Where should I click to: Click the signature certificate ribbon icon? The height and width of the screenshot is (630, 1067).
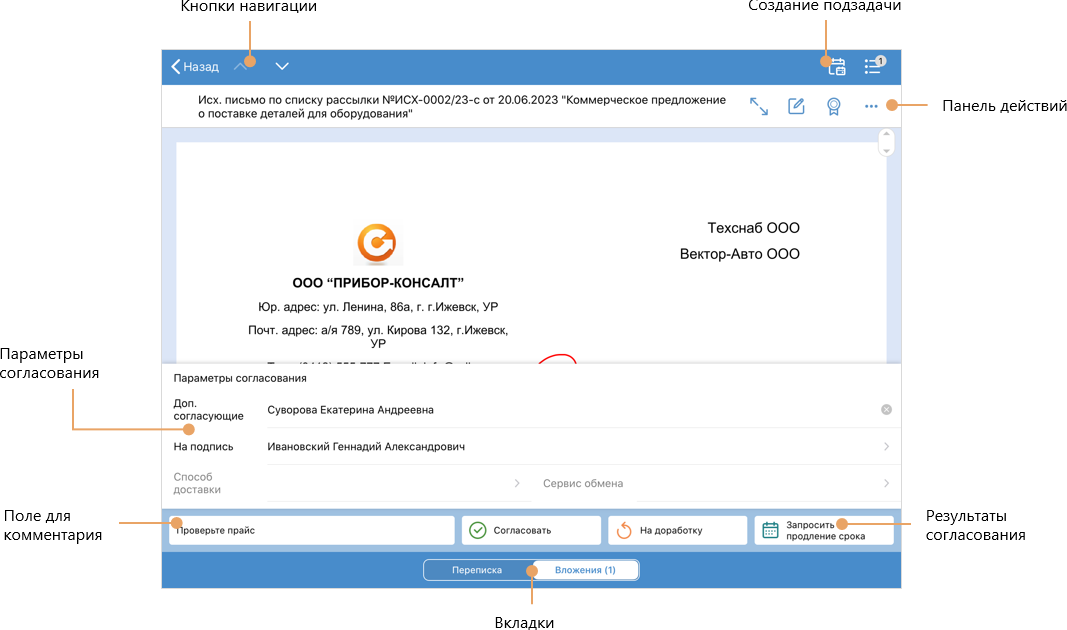click(x=833, y=107)
